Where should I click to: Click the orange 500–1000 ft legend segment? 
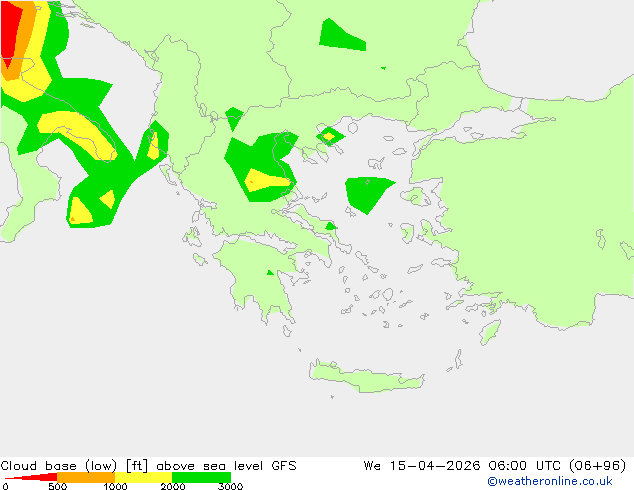point(86,477)
